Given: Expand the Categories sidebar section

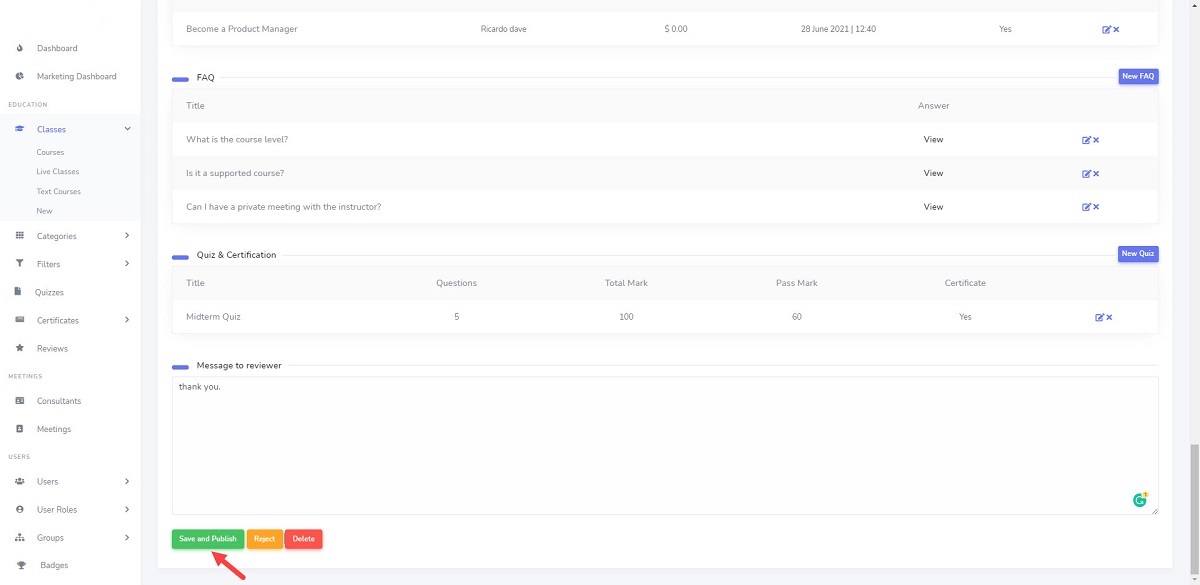Looking at the screenshot, I should click(x=127, y=236).
